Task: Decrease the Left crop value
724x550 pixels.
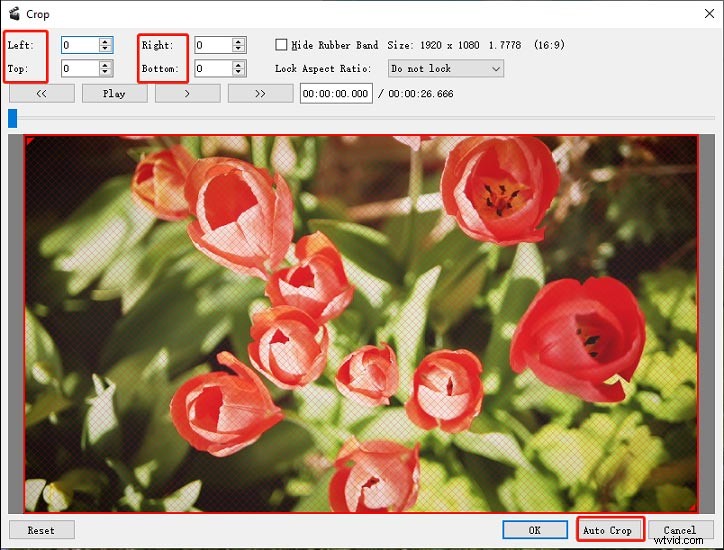Action: pos(105,48)
